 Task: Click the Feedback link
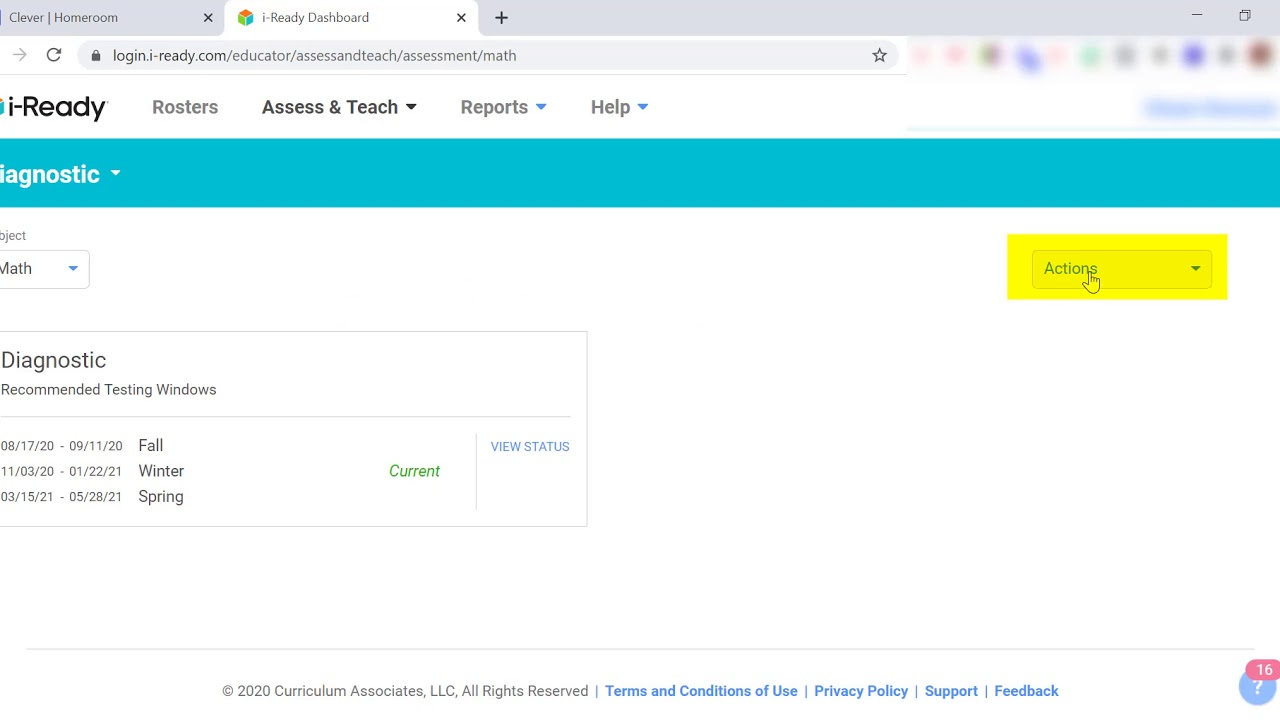(1026, 691)
